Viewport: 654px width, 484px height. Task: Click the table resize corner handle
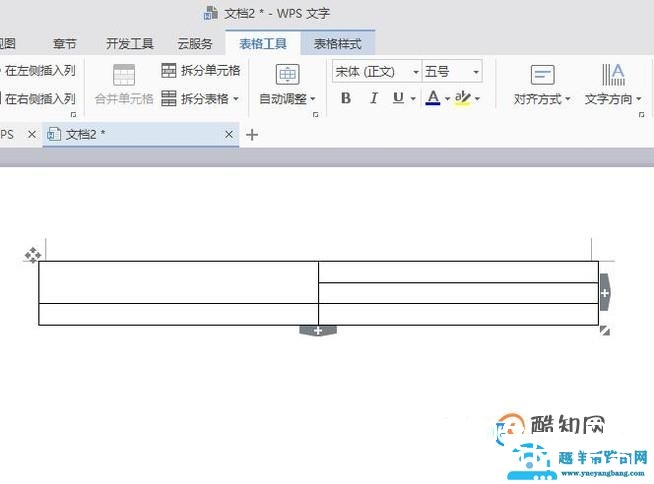tap(605, 331)
